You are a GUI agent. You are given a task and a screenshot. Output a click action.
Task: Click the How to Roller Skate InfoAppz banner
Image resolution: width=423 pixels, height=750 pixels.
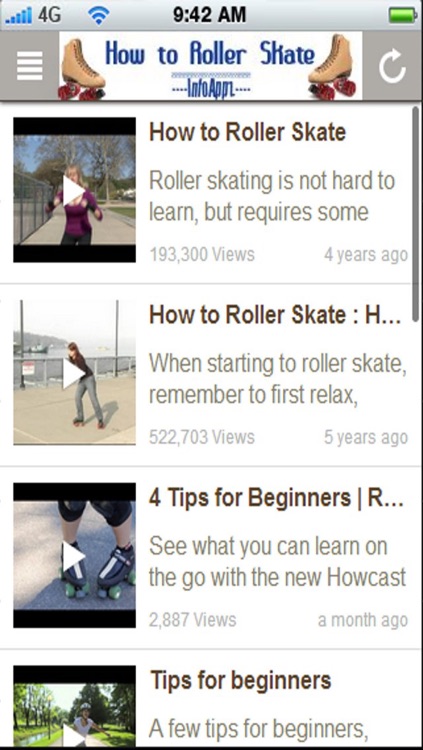click(x=211, y=66)
